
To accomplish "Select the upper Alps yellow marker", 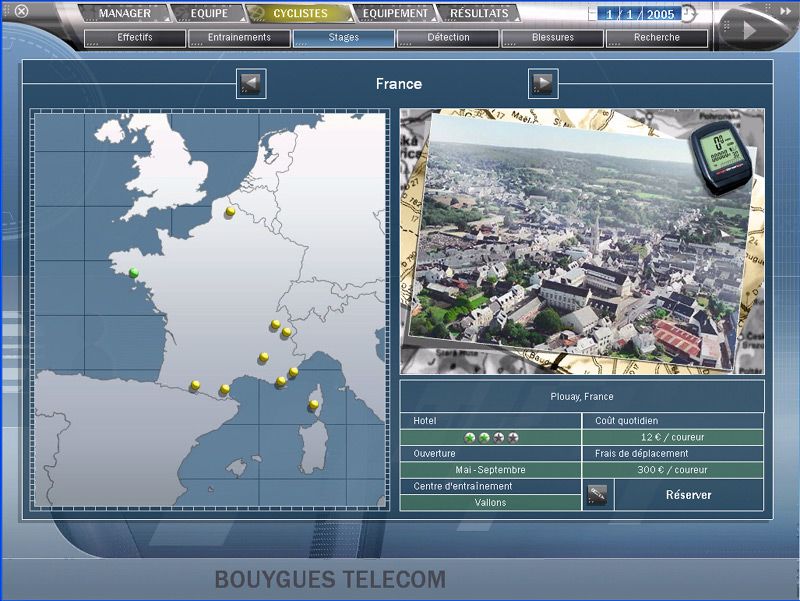I will (x=276, y=324).
